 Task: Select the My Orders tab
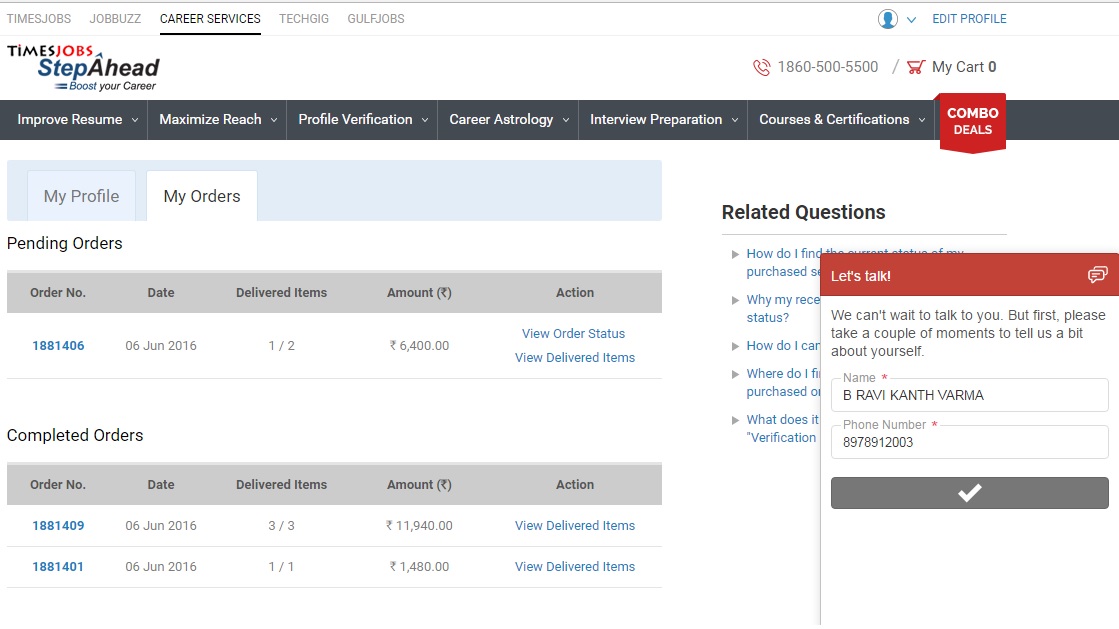202,196
